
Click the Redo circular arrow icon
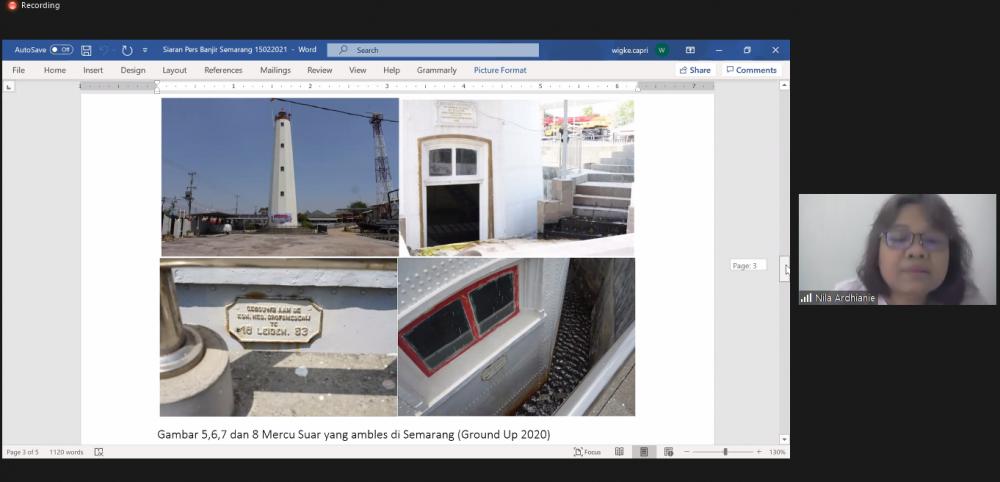pyautogui.click(x=127, y=50)
